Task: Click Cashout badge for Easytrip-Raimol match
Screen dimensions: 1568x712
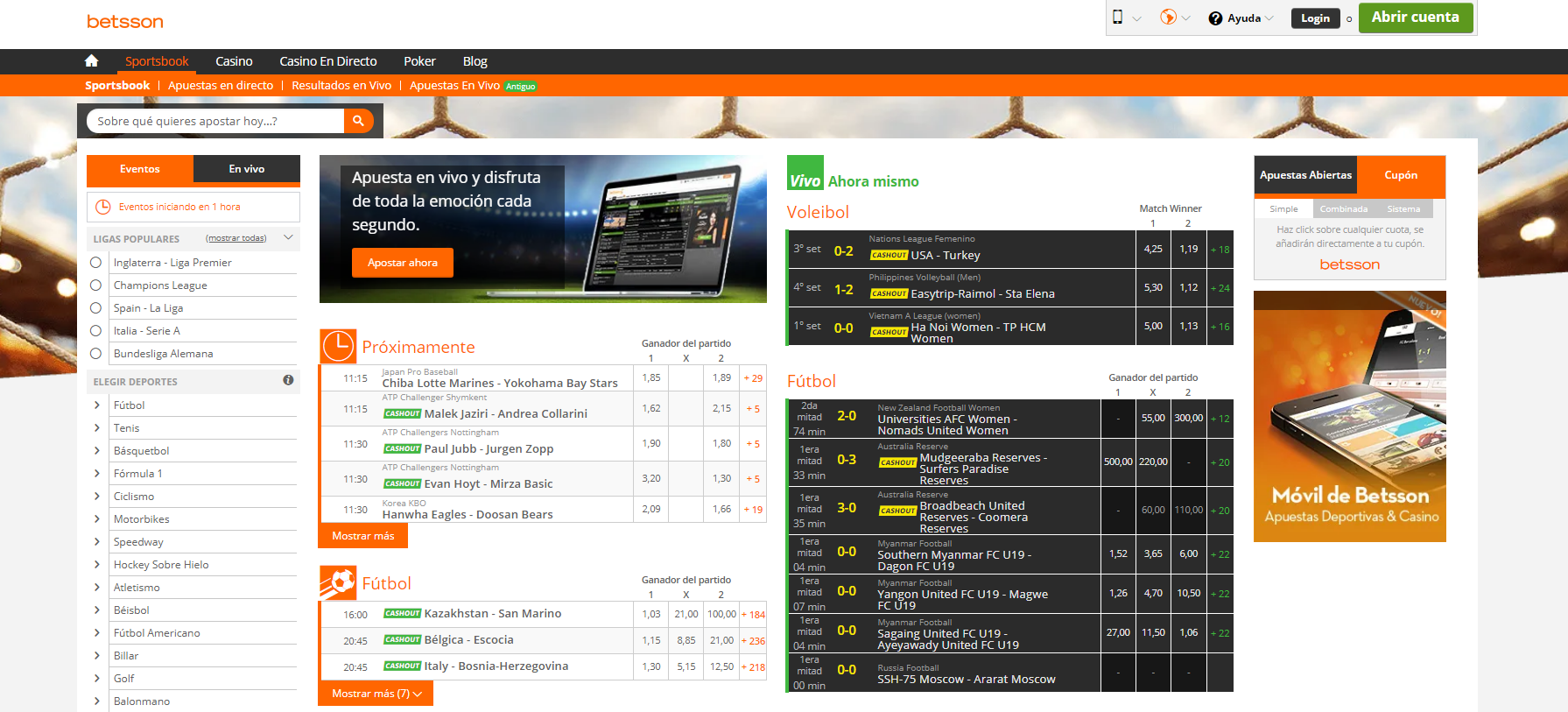Action: [889, 293]
